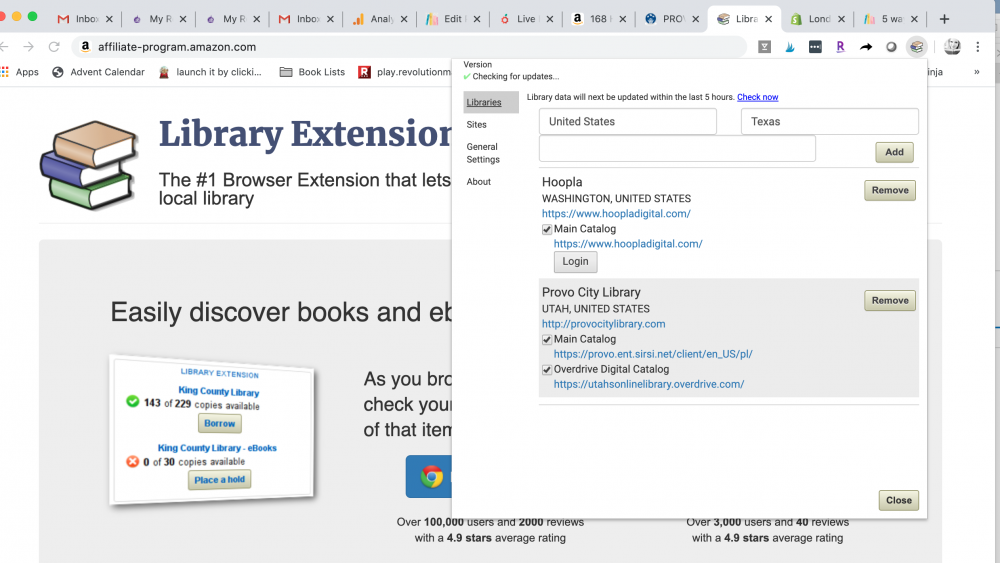This screenshot has width=1000, height=563.
Task: Close the 168 Amazon tab with X
Action: coord(622,19)
